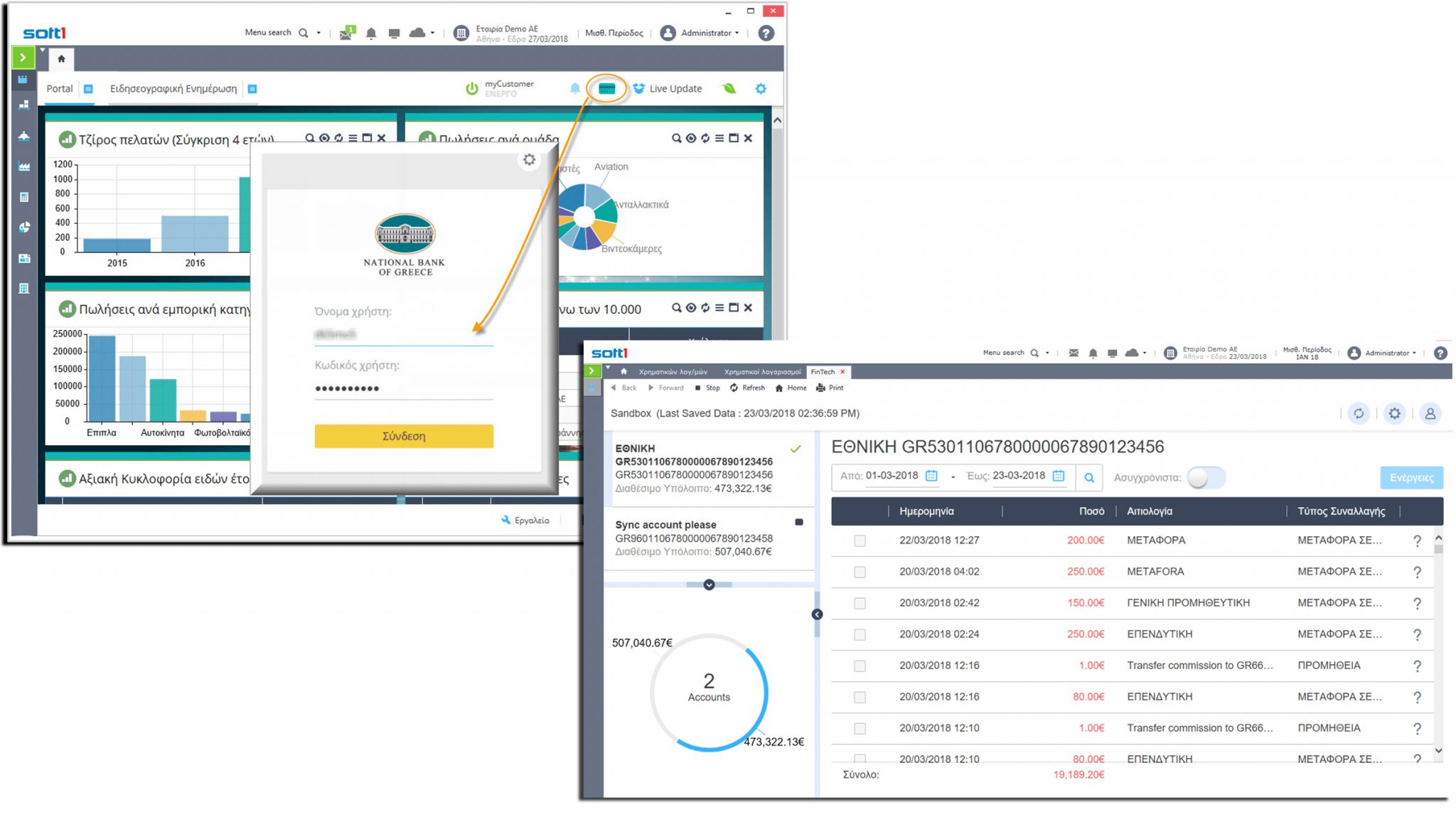This screenshot has height=817, width=1456.
Task: Select the Χρηματικοί λογαριασμοί tab
Action: click(761, 372)
